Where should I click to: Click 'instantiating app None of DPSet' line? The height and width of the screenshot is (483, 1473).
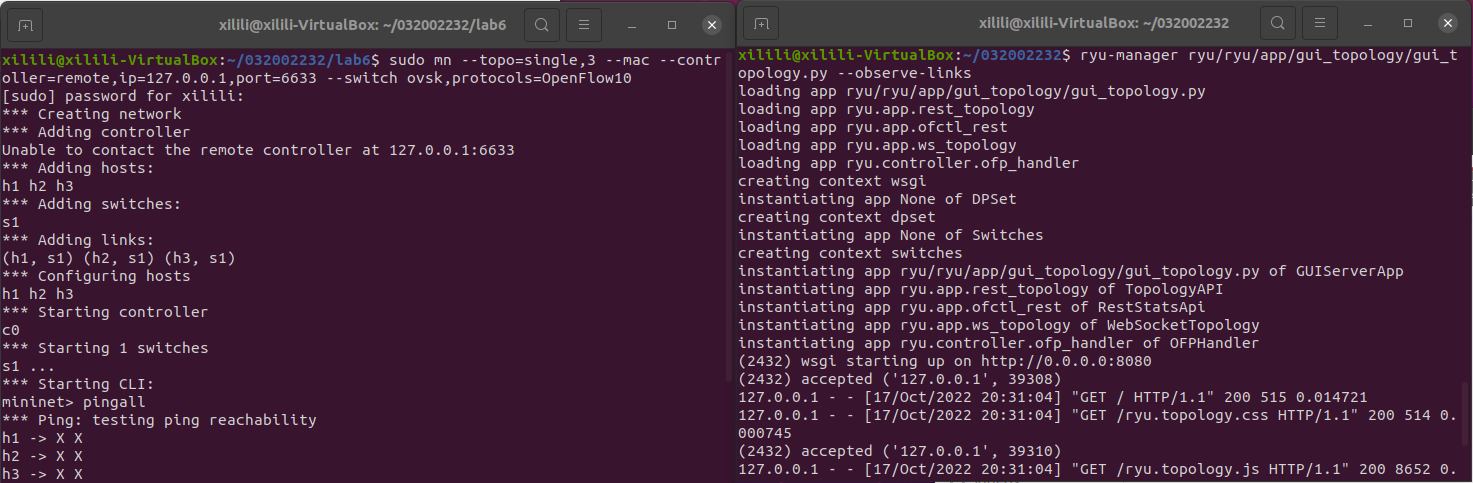(x=877, y=199)
